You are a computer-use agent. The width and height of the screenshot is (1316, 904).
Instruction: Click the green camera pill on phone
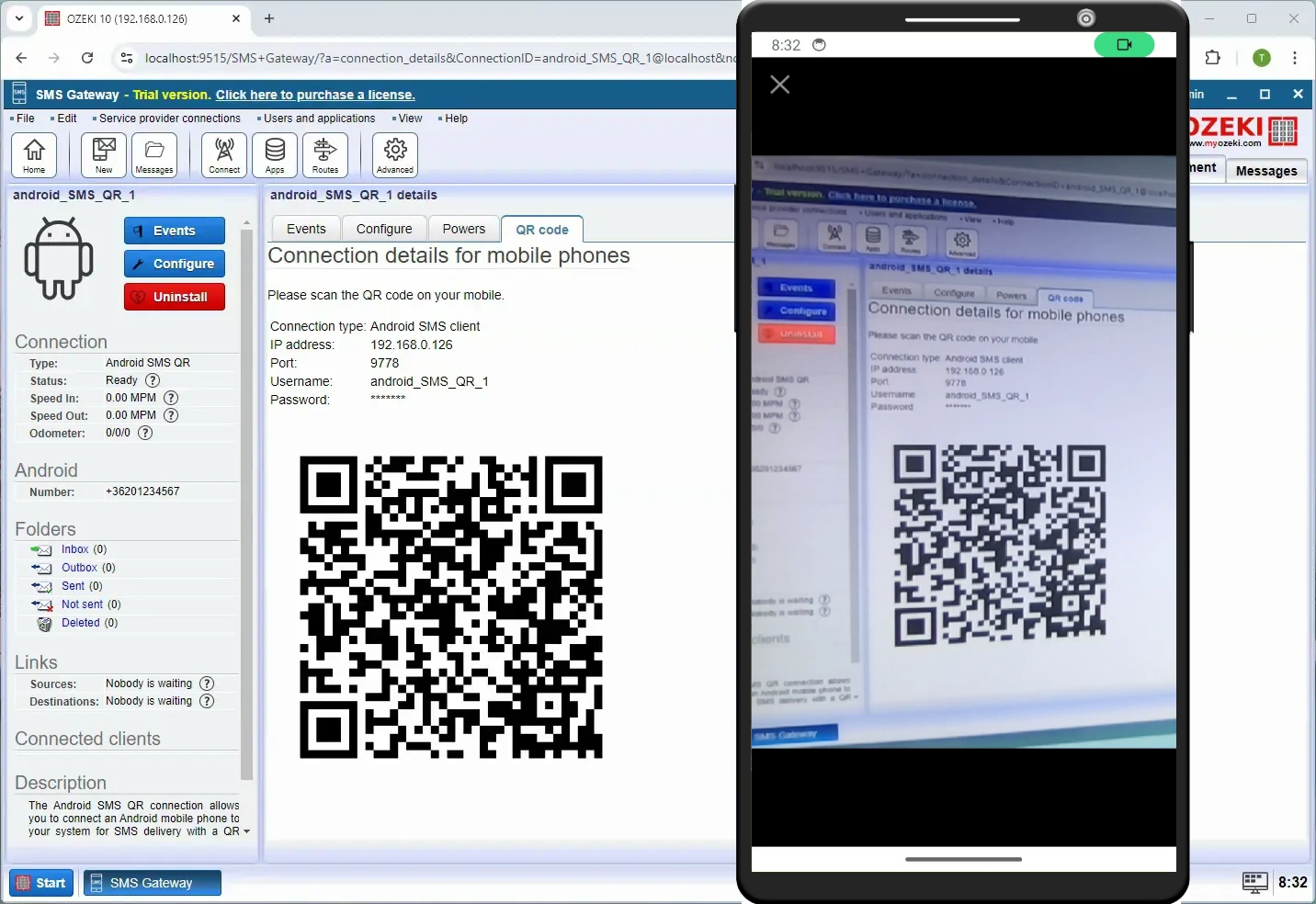coord(1124,44)
